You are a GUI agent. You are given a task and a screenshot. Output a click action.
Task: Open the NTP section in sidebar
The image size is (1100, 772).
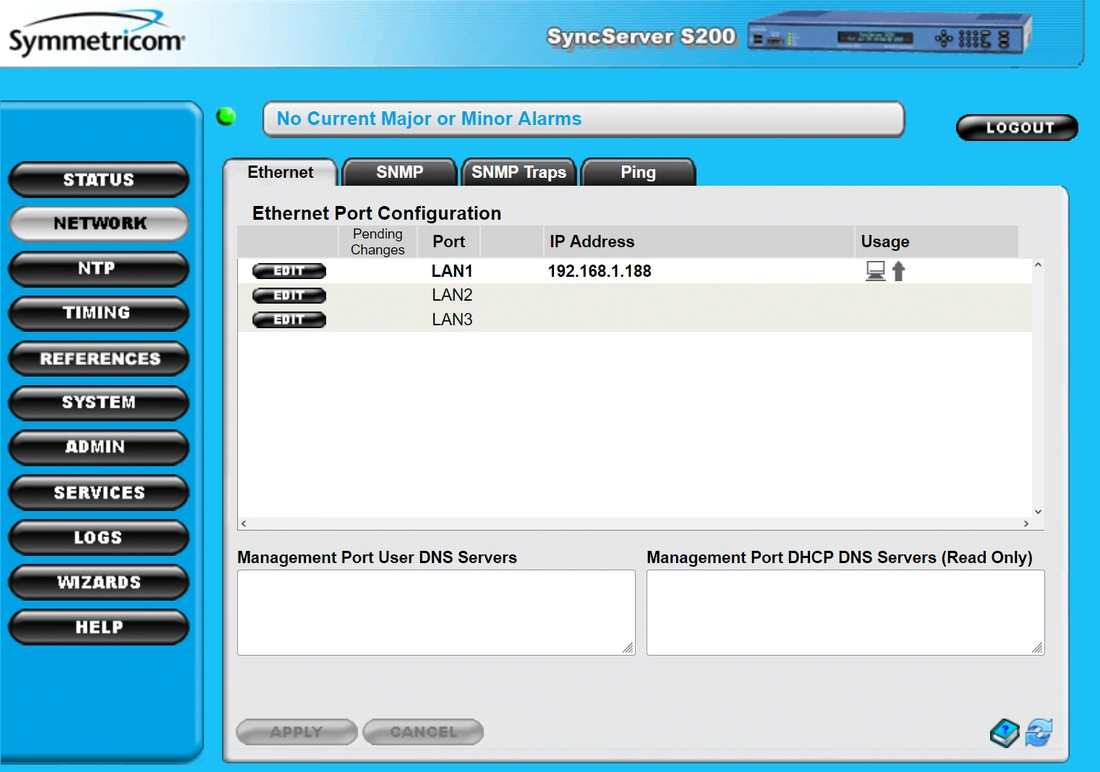tap(98, 269)
